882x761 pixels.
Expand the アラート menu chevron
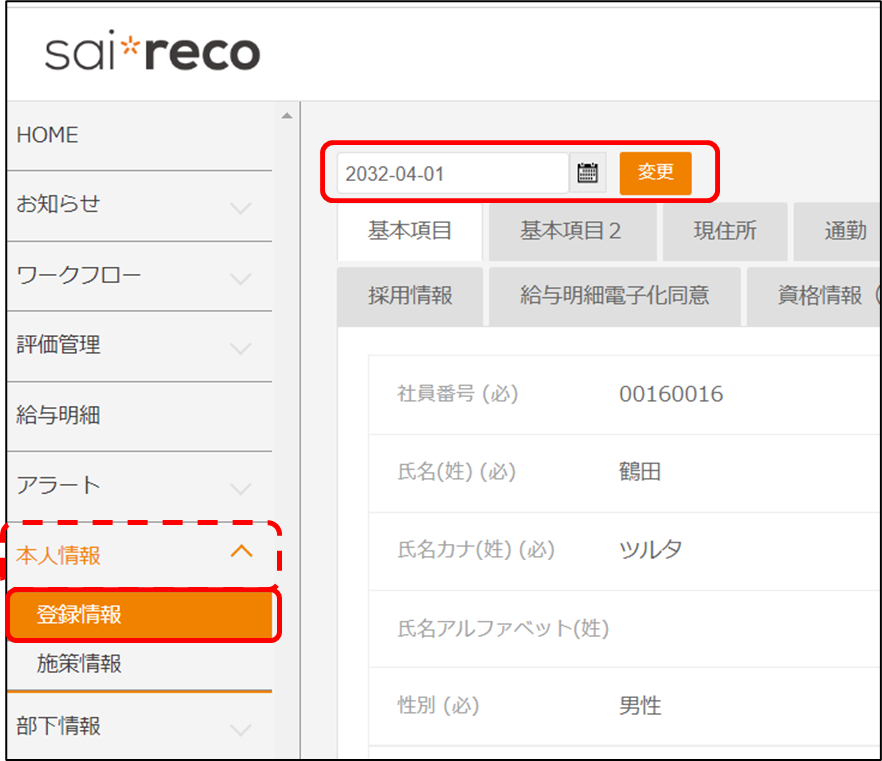coord(241,488)
